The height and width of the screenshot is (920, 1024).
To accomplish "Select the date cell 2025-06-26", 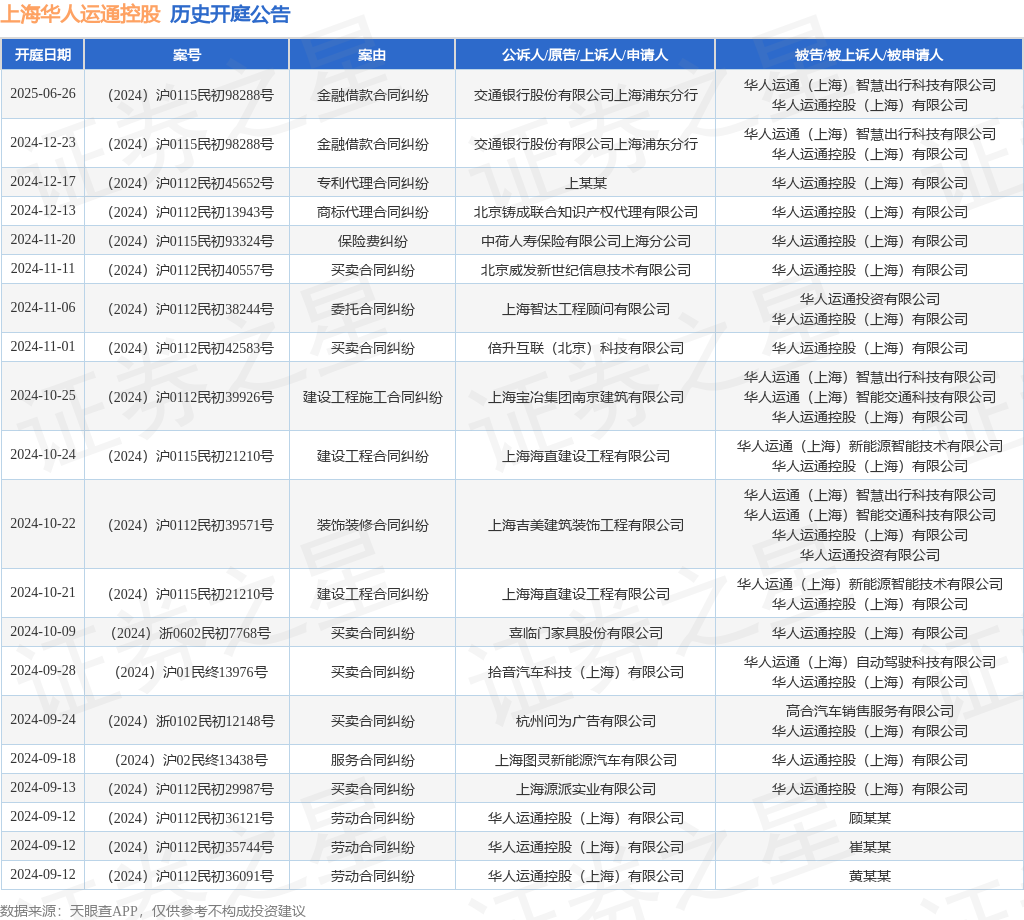I will pos(43,93).
